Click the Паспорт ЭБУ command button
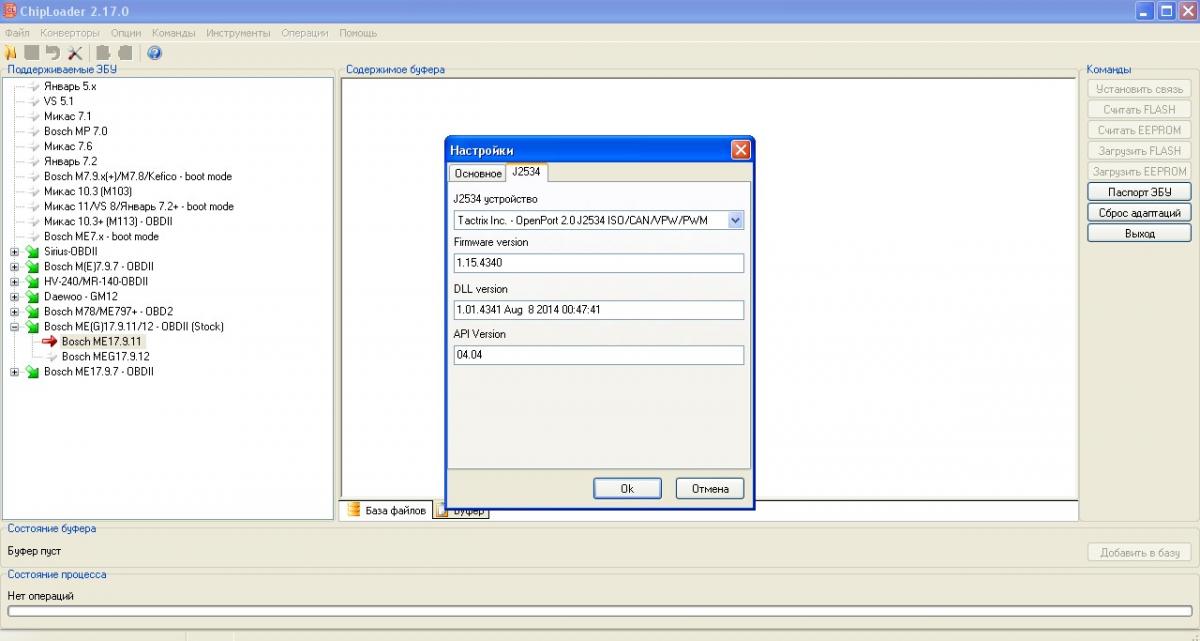 [1139, 192]
